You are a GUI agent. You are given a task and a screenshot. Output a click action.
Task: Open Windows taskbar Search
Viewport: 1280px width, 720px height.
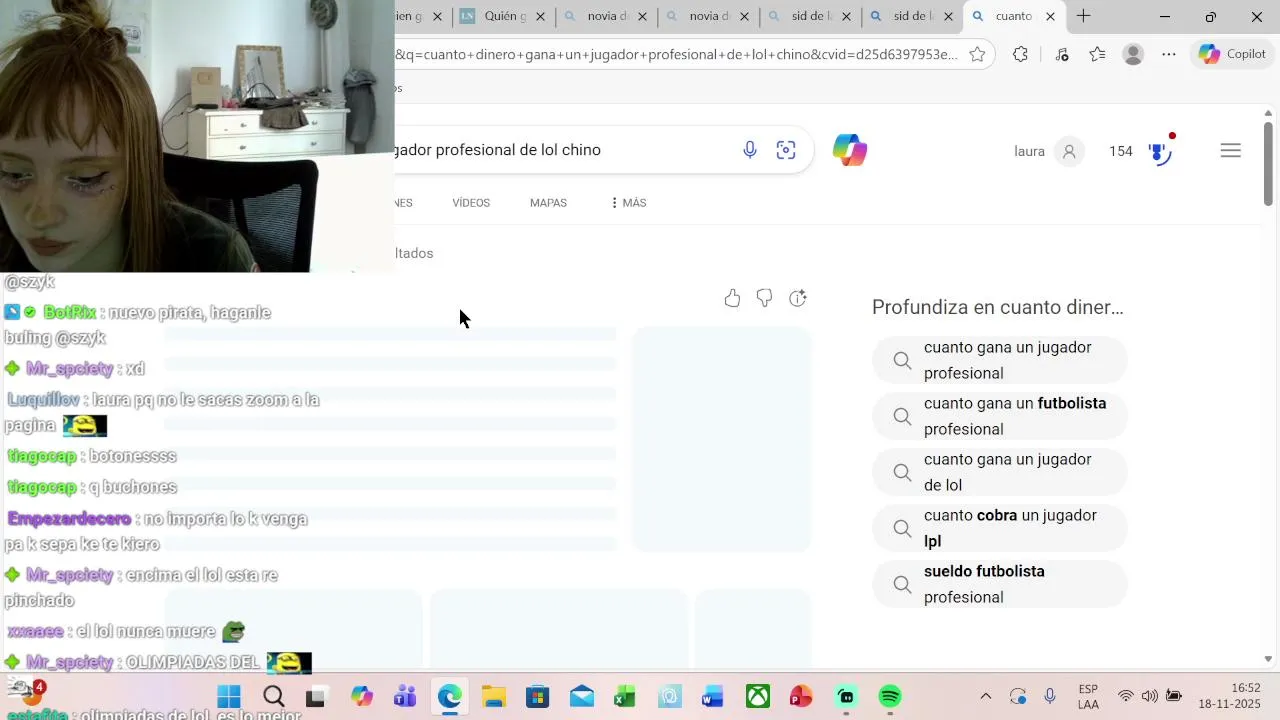pos(273,697)
